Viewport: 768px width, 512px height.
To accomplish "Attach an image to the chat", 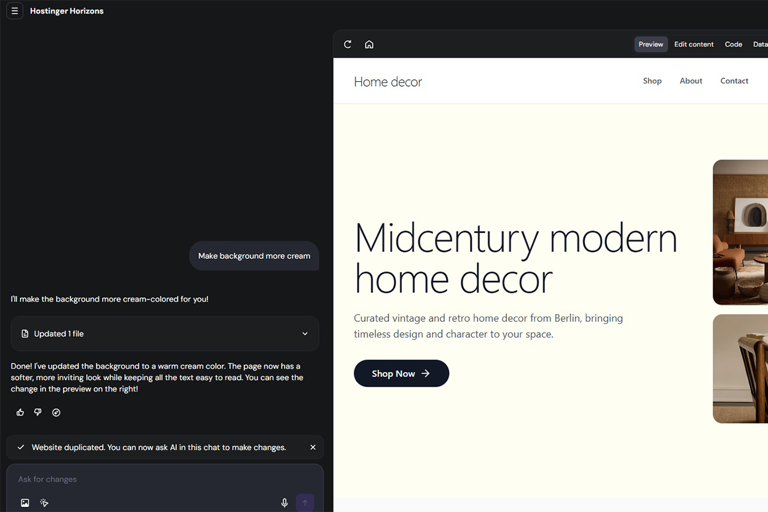I will tap(25, 503).
